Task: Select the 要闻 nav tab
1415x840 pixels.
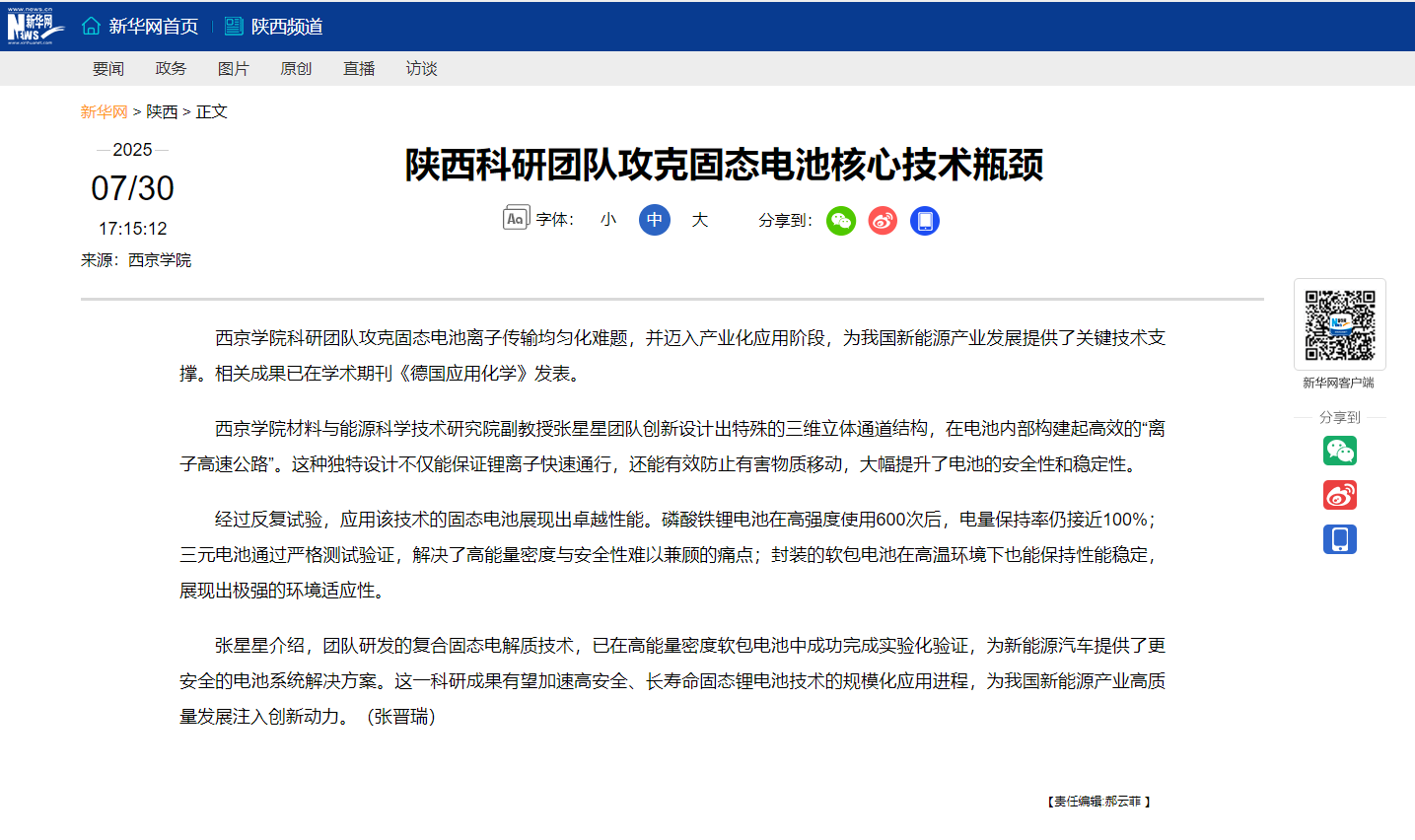Action: pyautogui.click(x=108, y=68)
